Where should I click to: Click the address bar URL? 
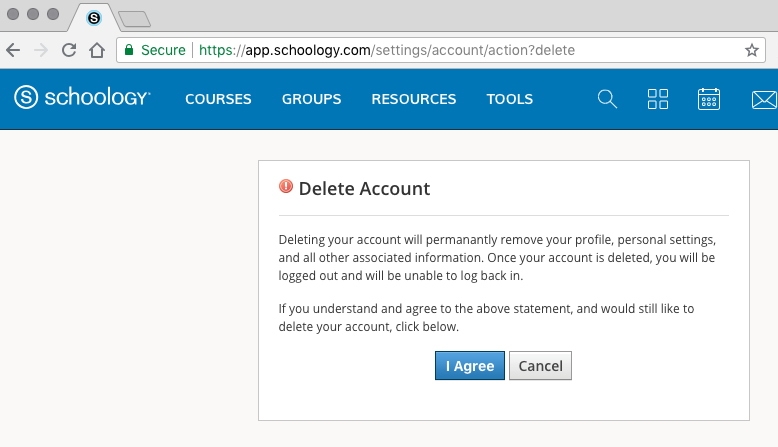coord(387,50)
